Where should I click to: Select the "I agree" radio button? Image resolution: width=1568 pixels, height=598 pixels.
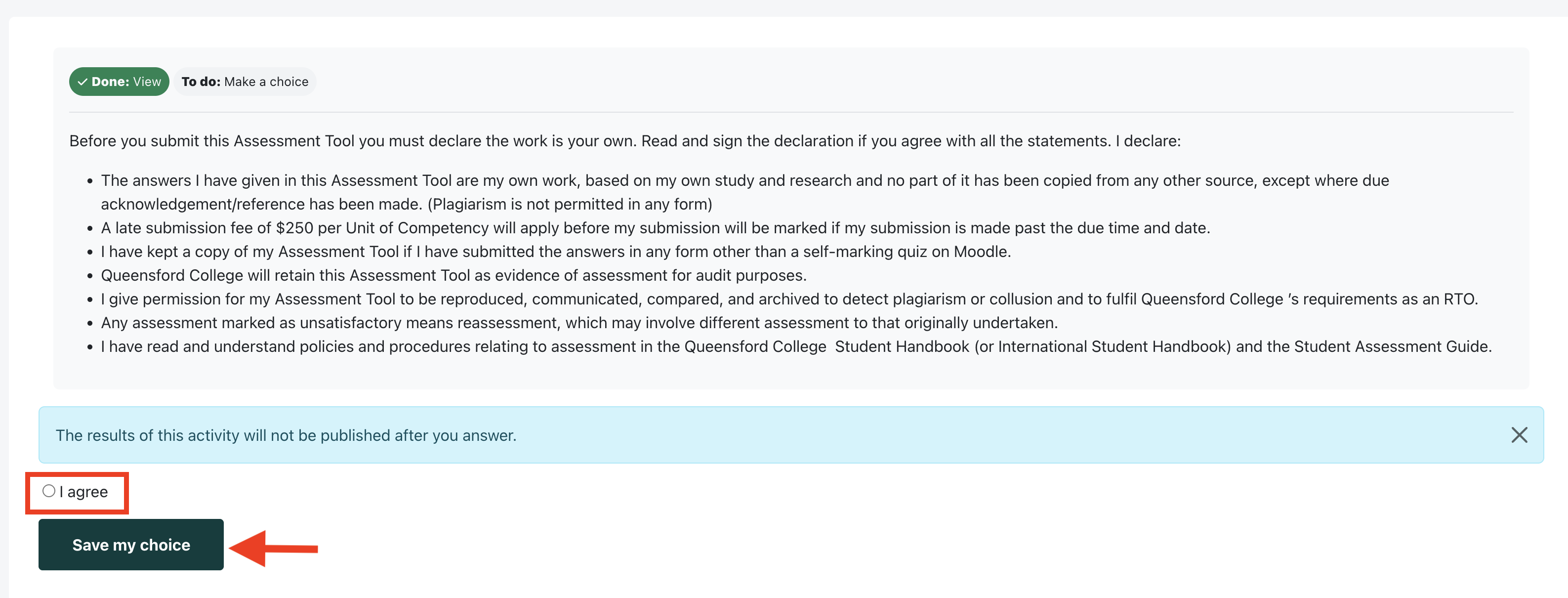coord(49,491)
